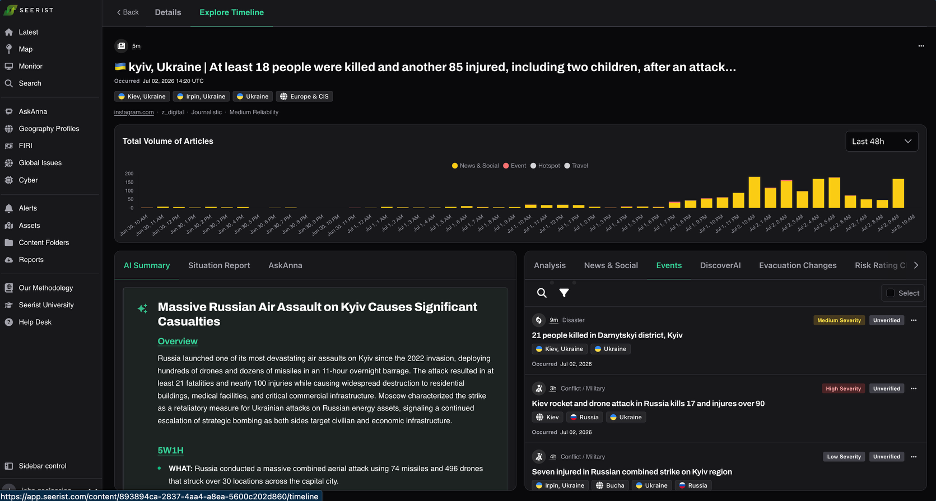Open Global Issues sidebar icon

pos(8,162)
